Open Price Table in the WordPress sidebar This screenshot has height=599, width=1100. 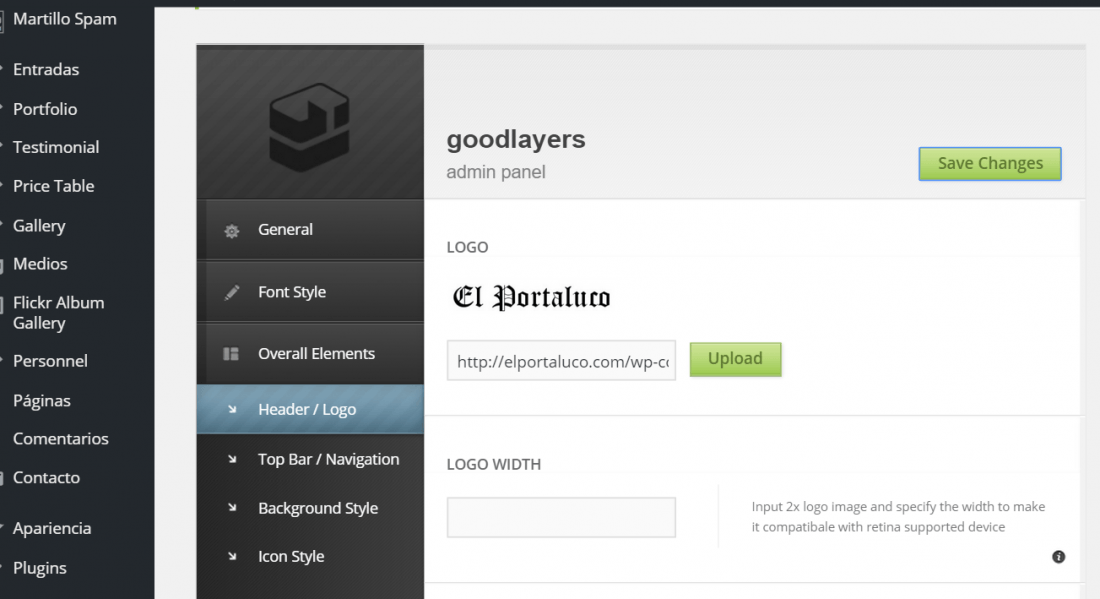53,186
